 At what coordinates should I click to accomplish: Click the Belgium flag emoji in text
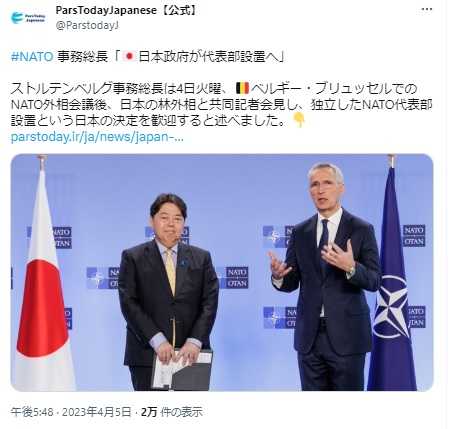coord(242,88)
